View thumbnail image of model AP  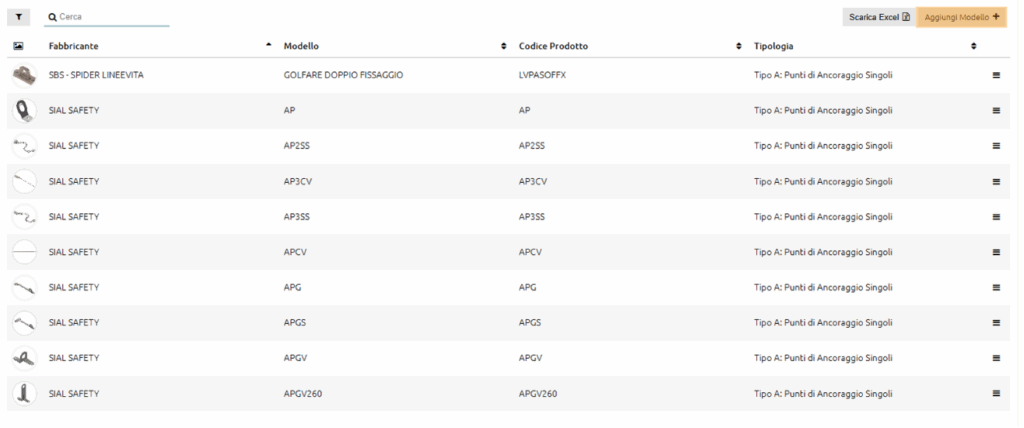[x=24, y=110]
